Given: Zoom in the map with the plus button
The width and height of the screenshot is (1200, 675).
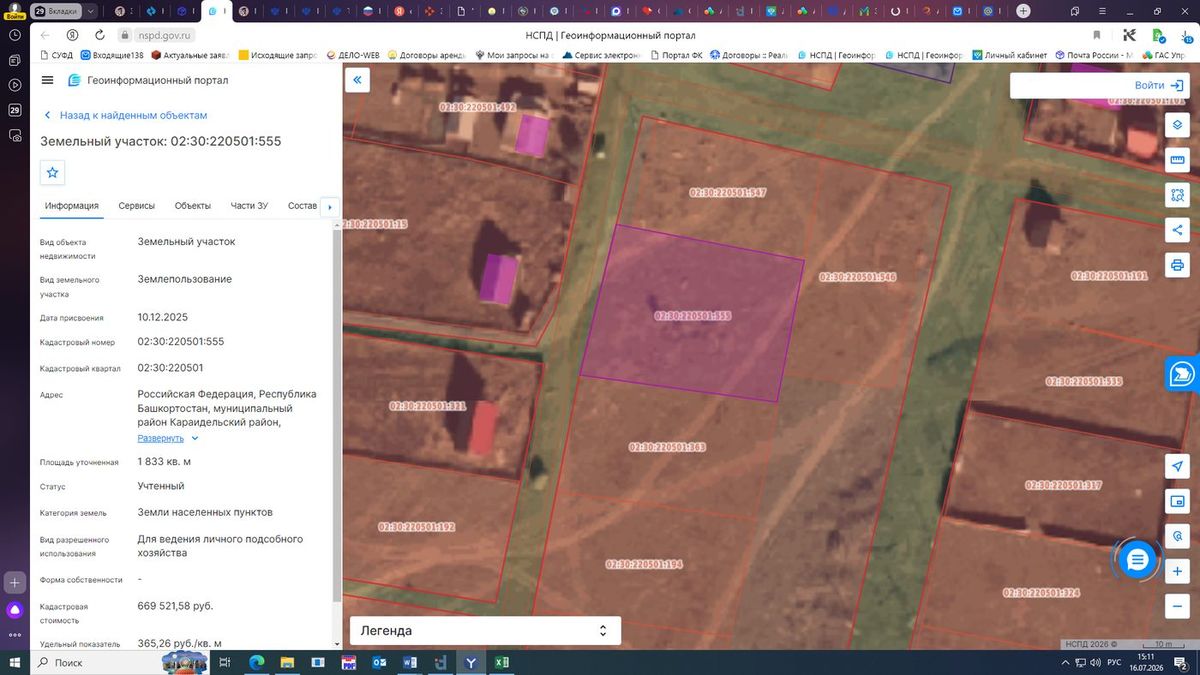Looking at the screenshot, I should [x=1177, y=571].
